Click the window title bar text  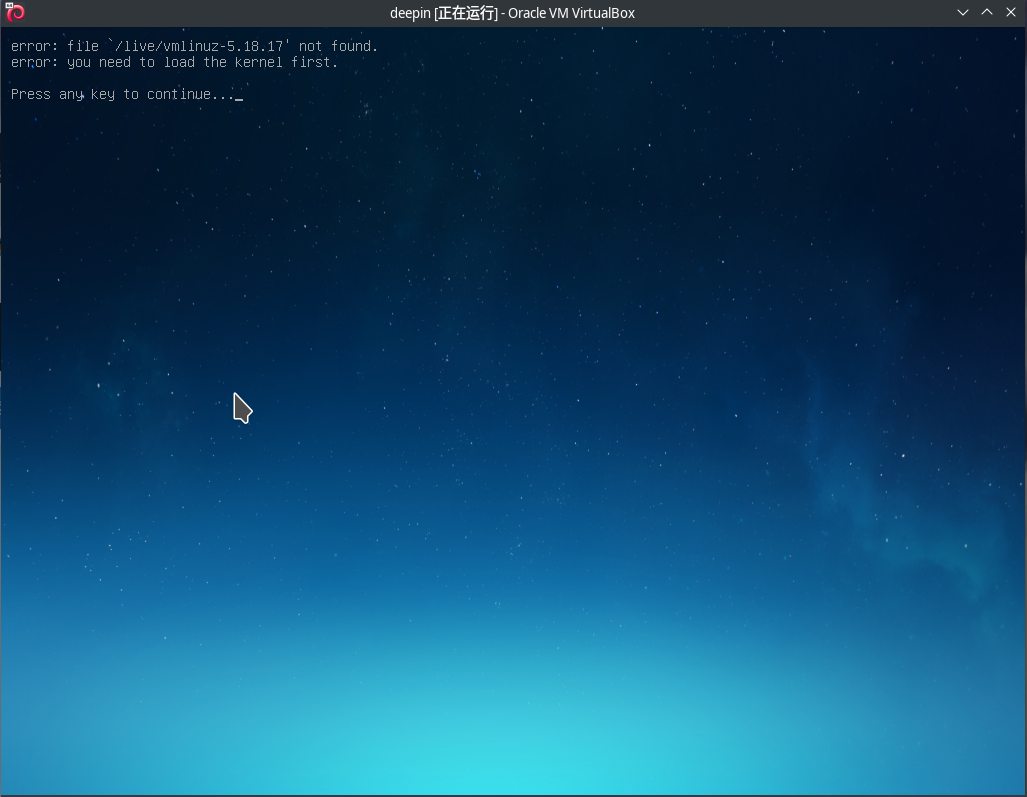(x=512, y=13)
